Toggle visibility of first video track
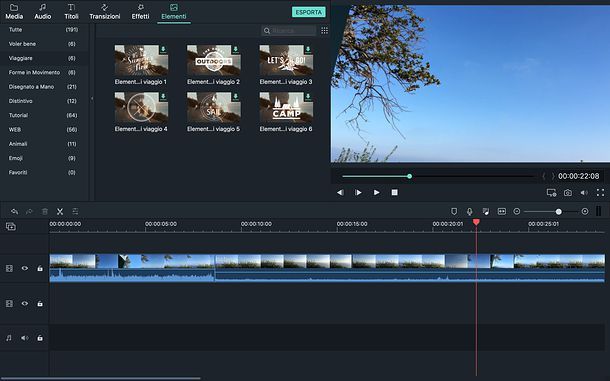This screenshot has height=381, width=610. click(x=25, y=268)
